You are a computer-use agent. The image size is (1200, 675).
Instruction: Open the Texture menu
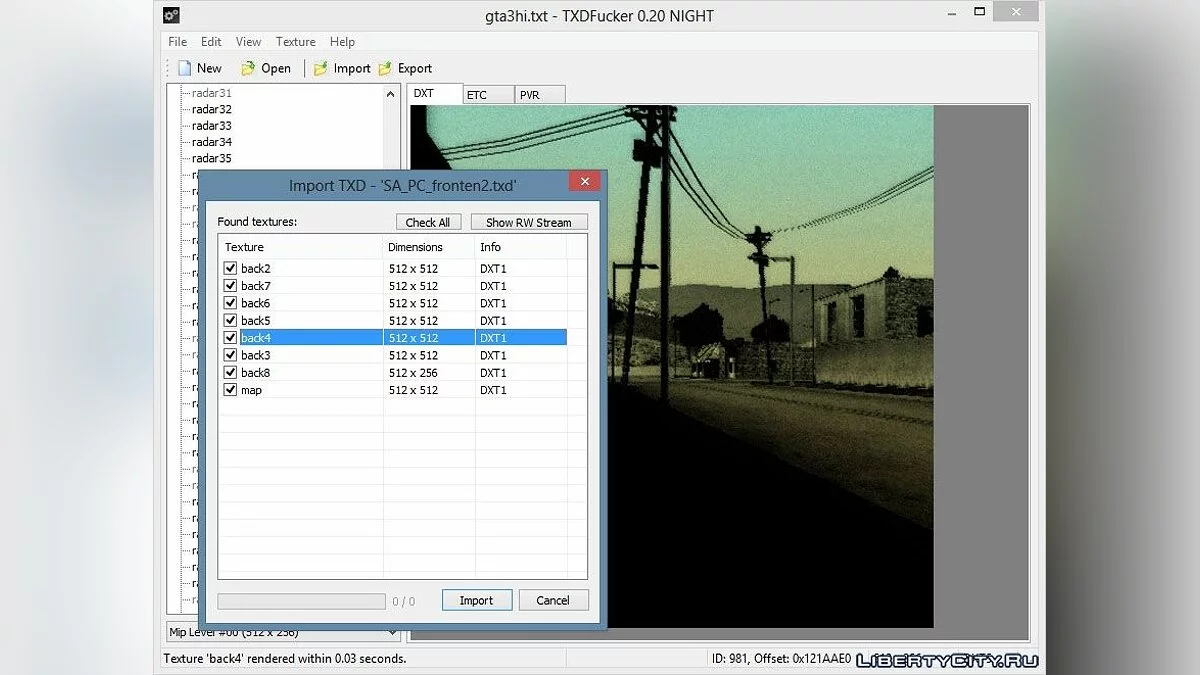(295, 42)
